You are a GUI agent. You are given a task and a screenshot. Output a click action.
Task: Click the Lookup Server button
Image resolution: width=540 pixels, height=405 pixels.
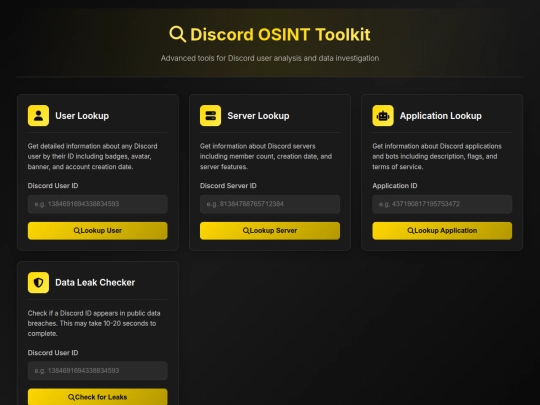(x=270, y=231)
